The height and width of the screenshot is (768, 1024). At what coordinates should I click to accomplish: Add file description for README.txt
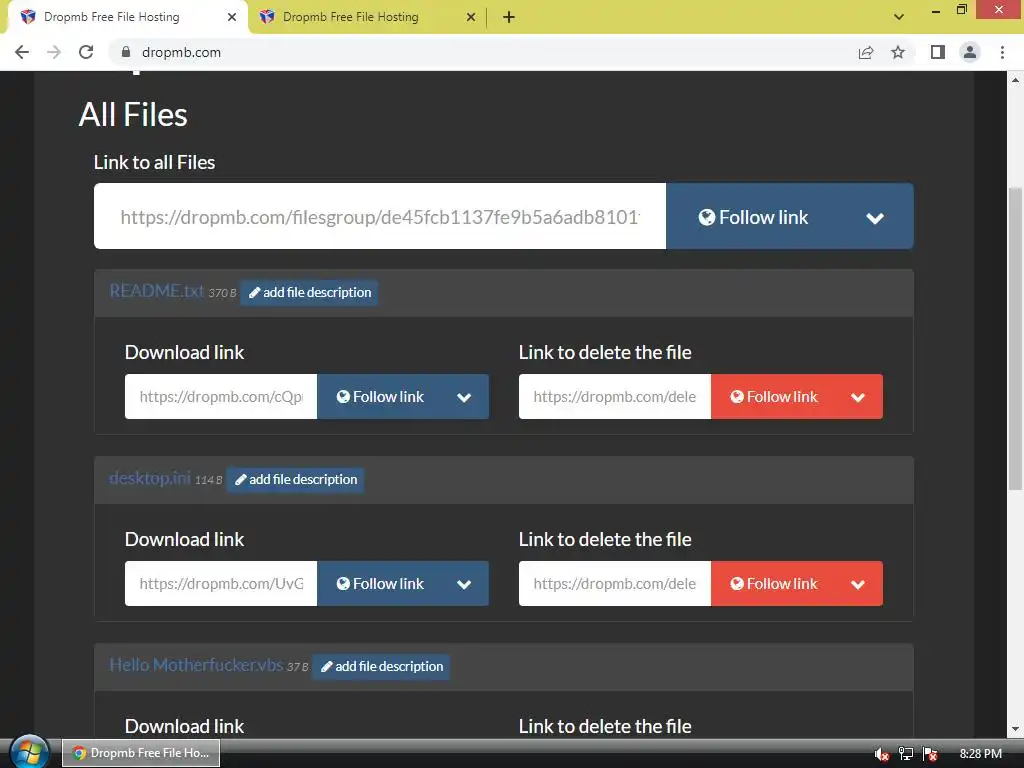(x=310, y=292)
